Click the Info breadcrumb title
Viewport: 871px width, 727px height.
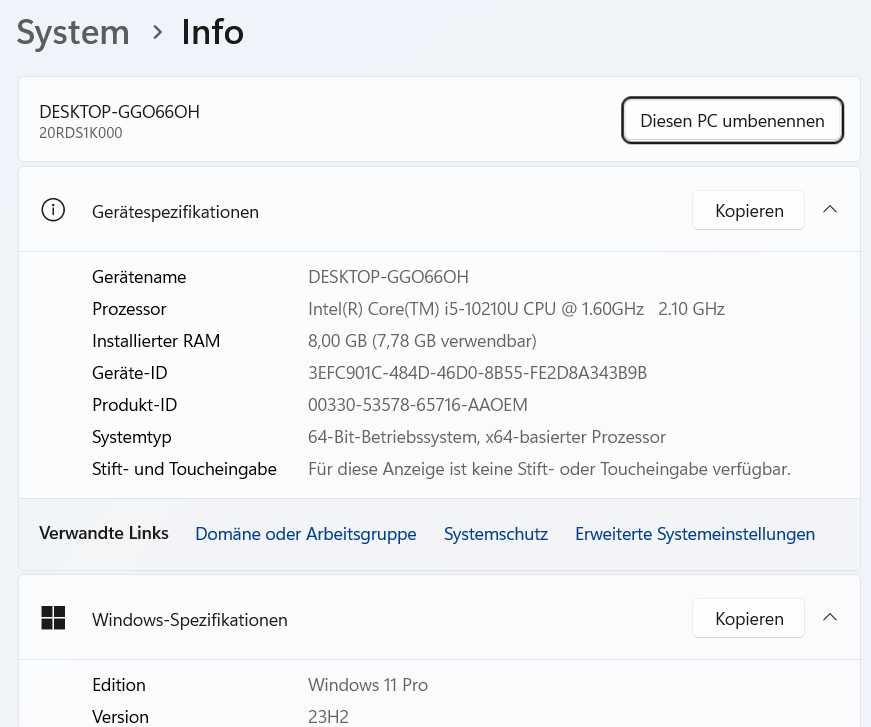point(213,32)
